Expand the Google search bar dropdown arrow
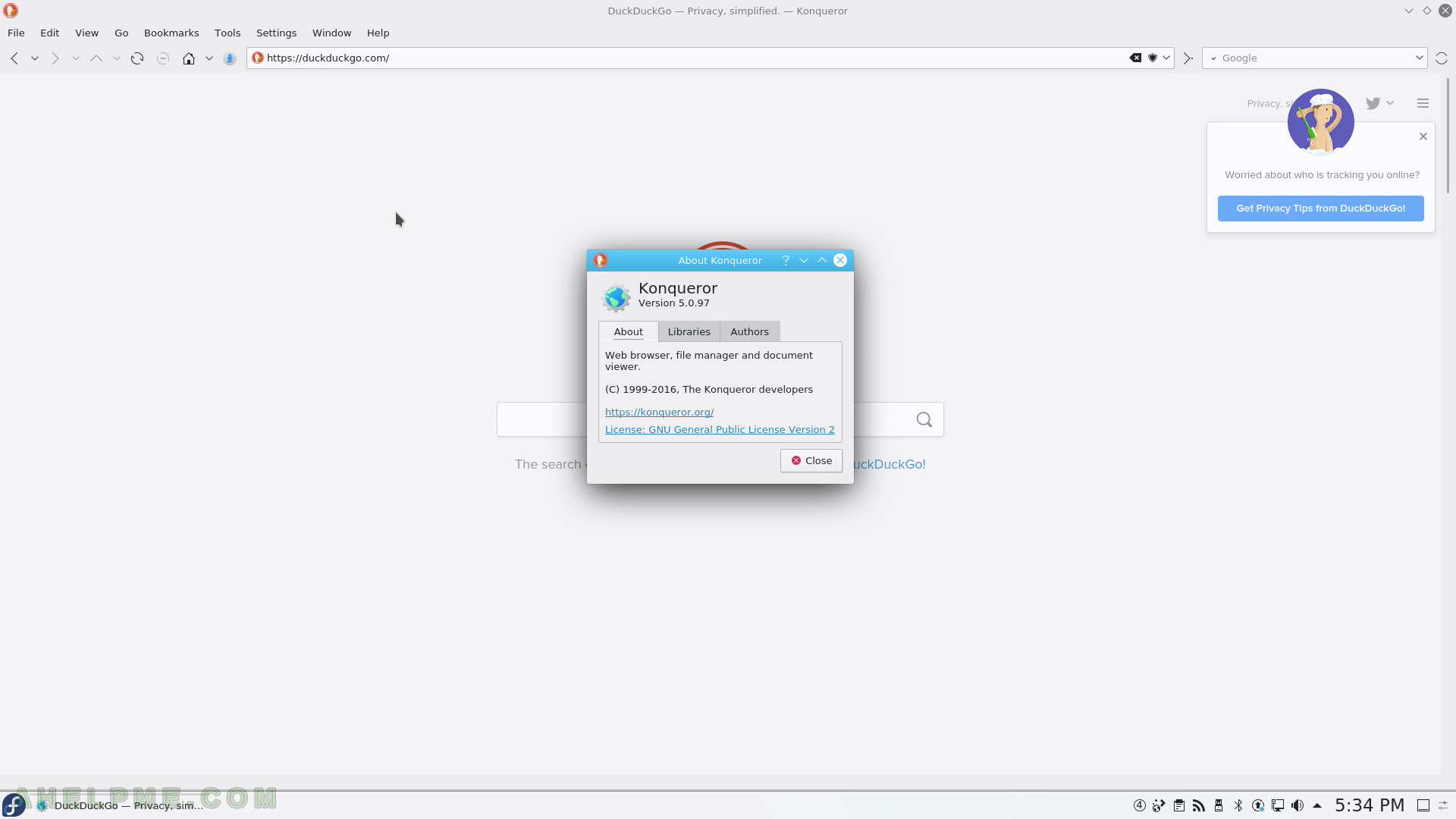Viewport: 1456px width, 819px height. pyautogui.click(x=1420, y=58)
